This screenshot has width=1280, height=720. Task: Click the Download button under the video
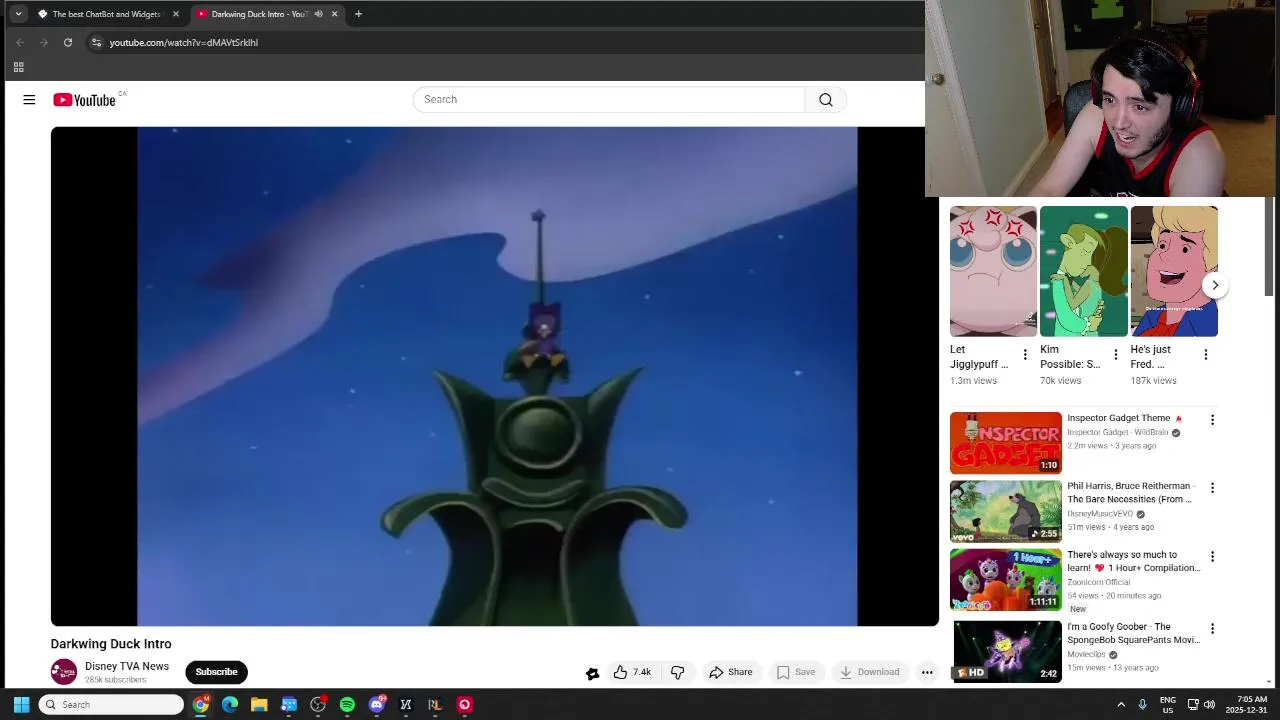tap(869, 672)
